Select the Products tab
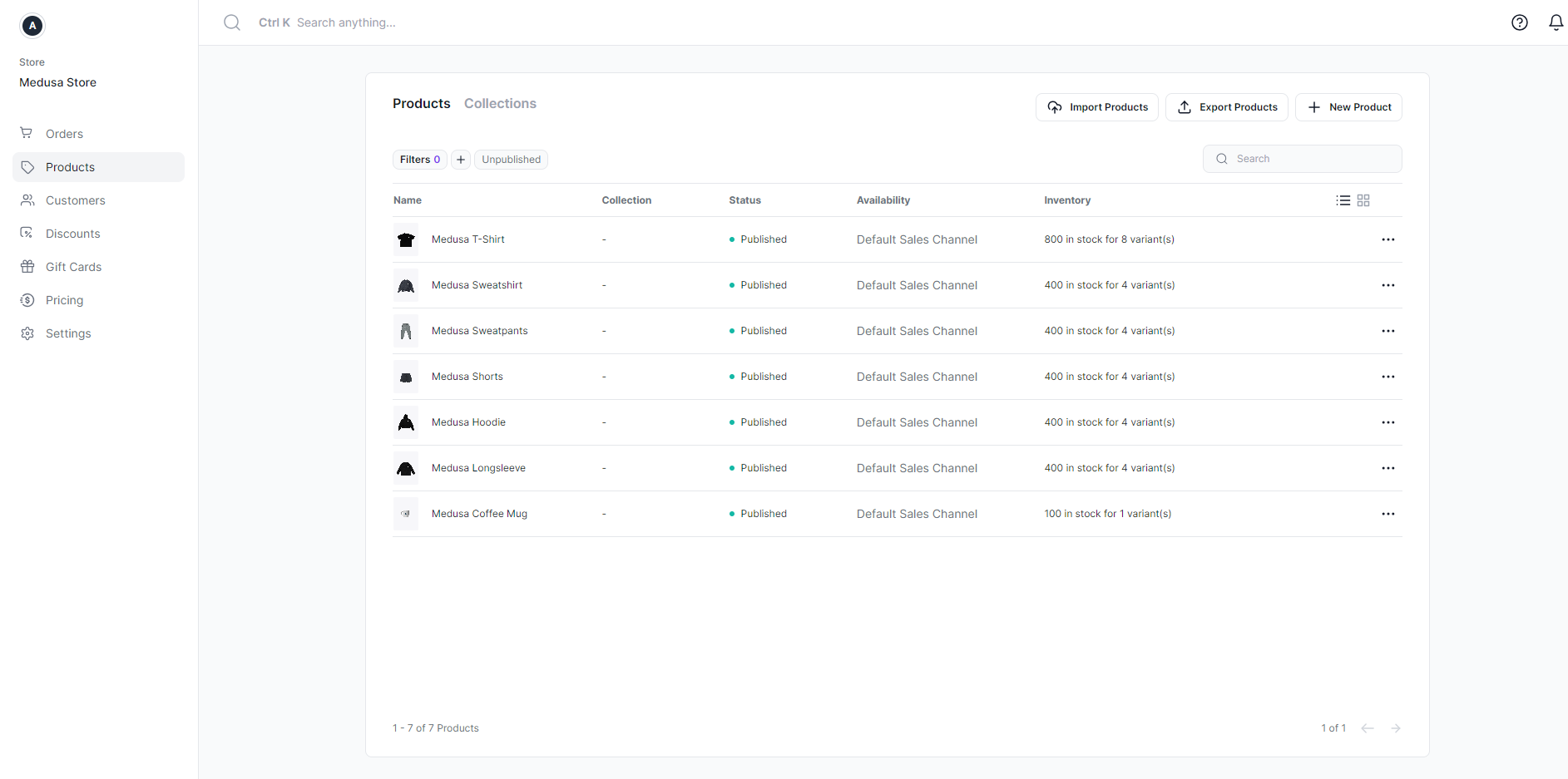1568x779 pixels. [421, 103]
